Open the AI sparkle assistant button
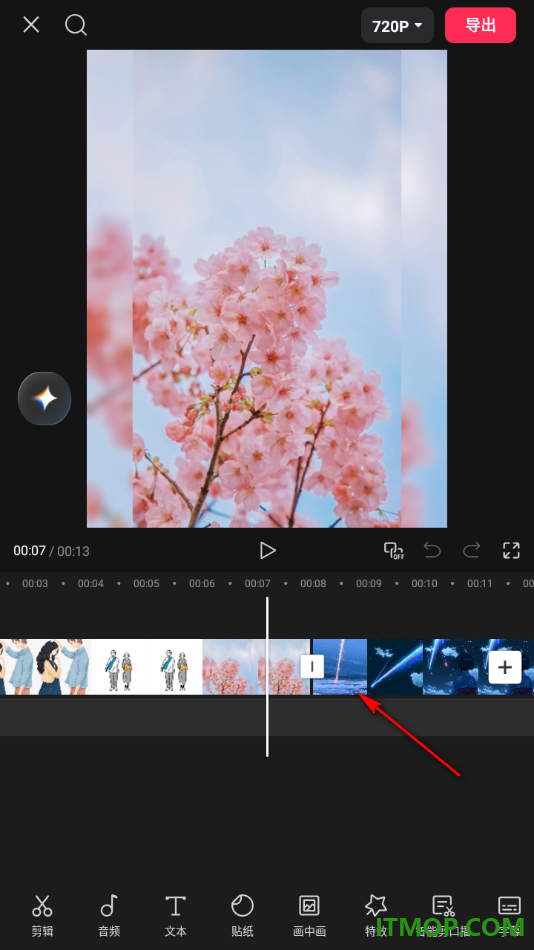This screenshot has width=534, height=950. 45,399
